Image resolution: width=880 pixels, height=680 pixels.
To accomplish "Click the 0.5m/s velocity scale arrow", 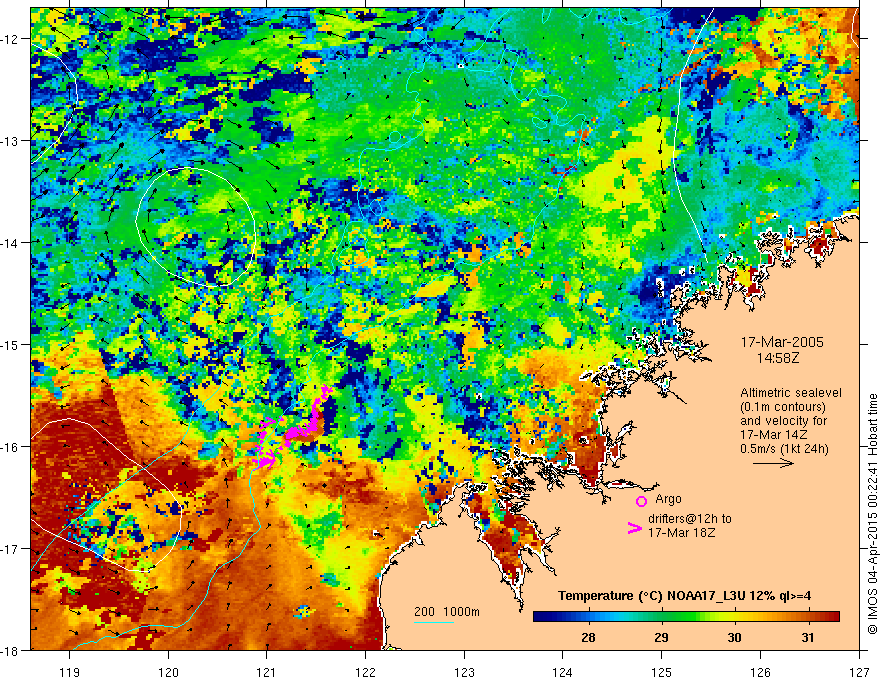I will click(x=773, y=463).
